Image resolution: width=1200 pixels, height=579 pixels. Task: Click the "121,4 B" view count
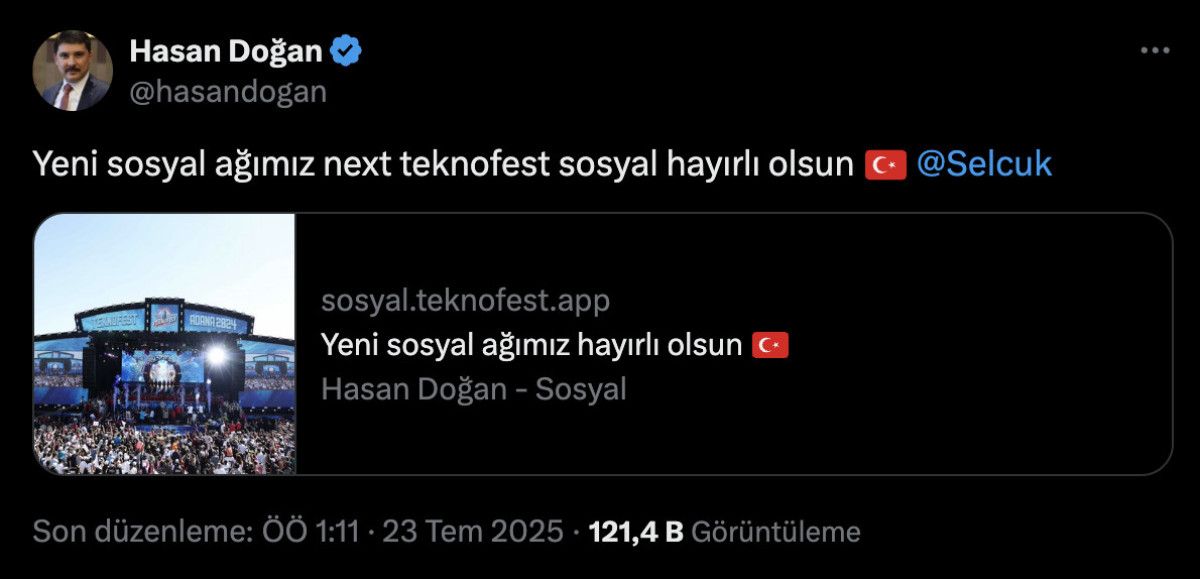click(x=637, y=531)
